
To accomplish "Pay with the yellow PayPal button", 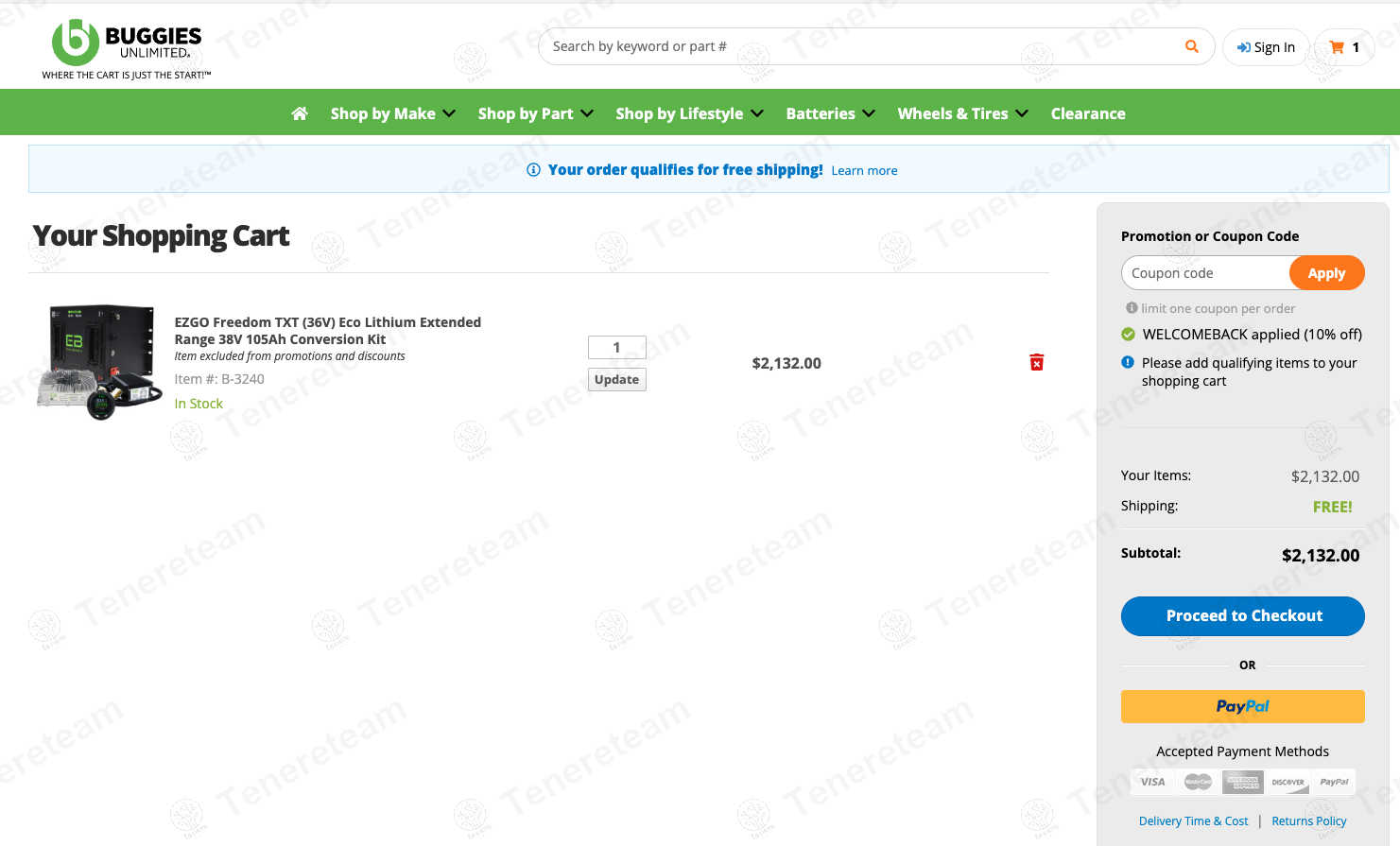I will 1243,706.
